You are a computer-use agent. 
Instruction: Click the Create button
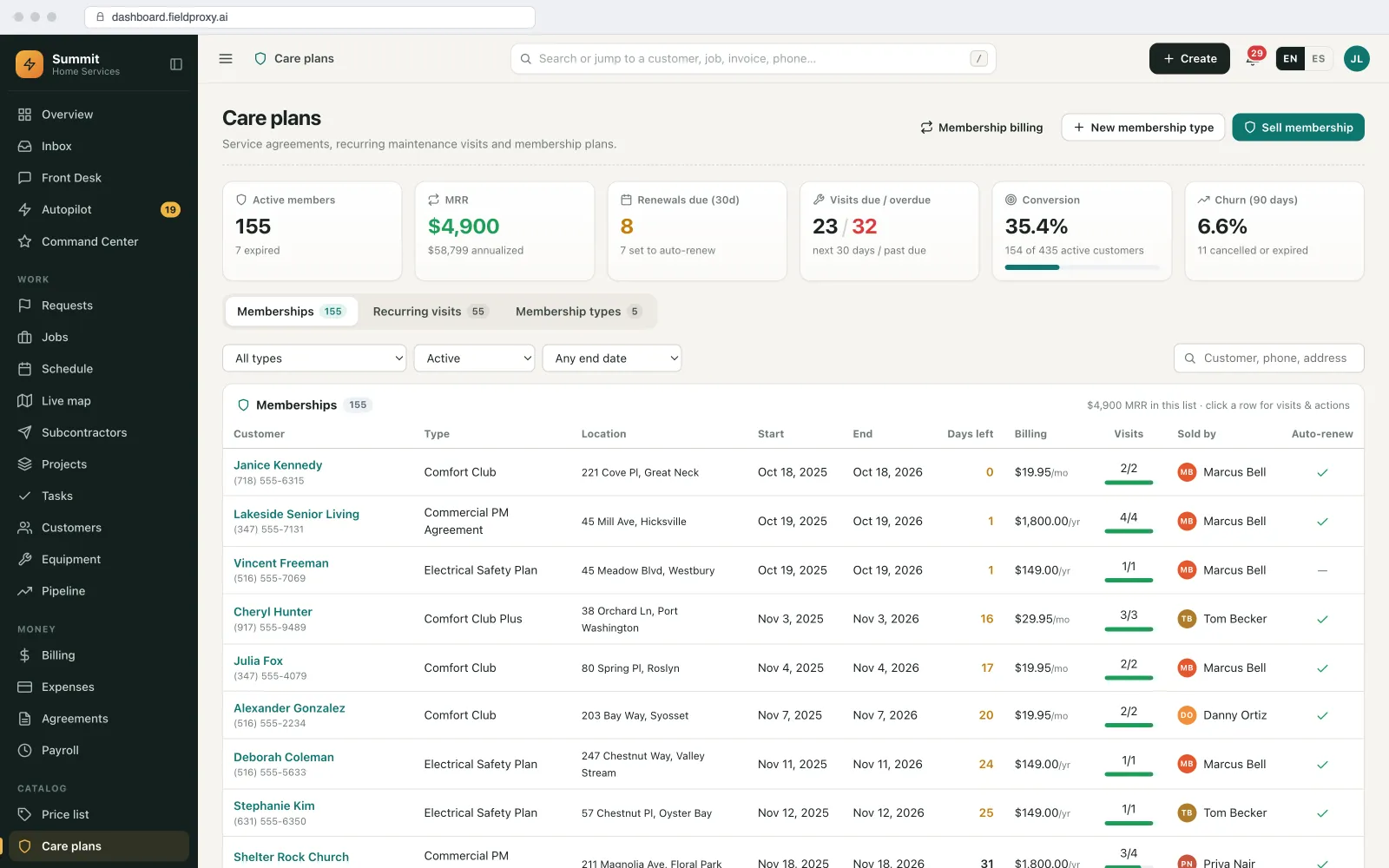pyautogui.click(x=1189, y=59)
